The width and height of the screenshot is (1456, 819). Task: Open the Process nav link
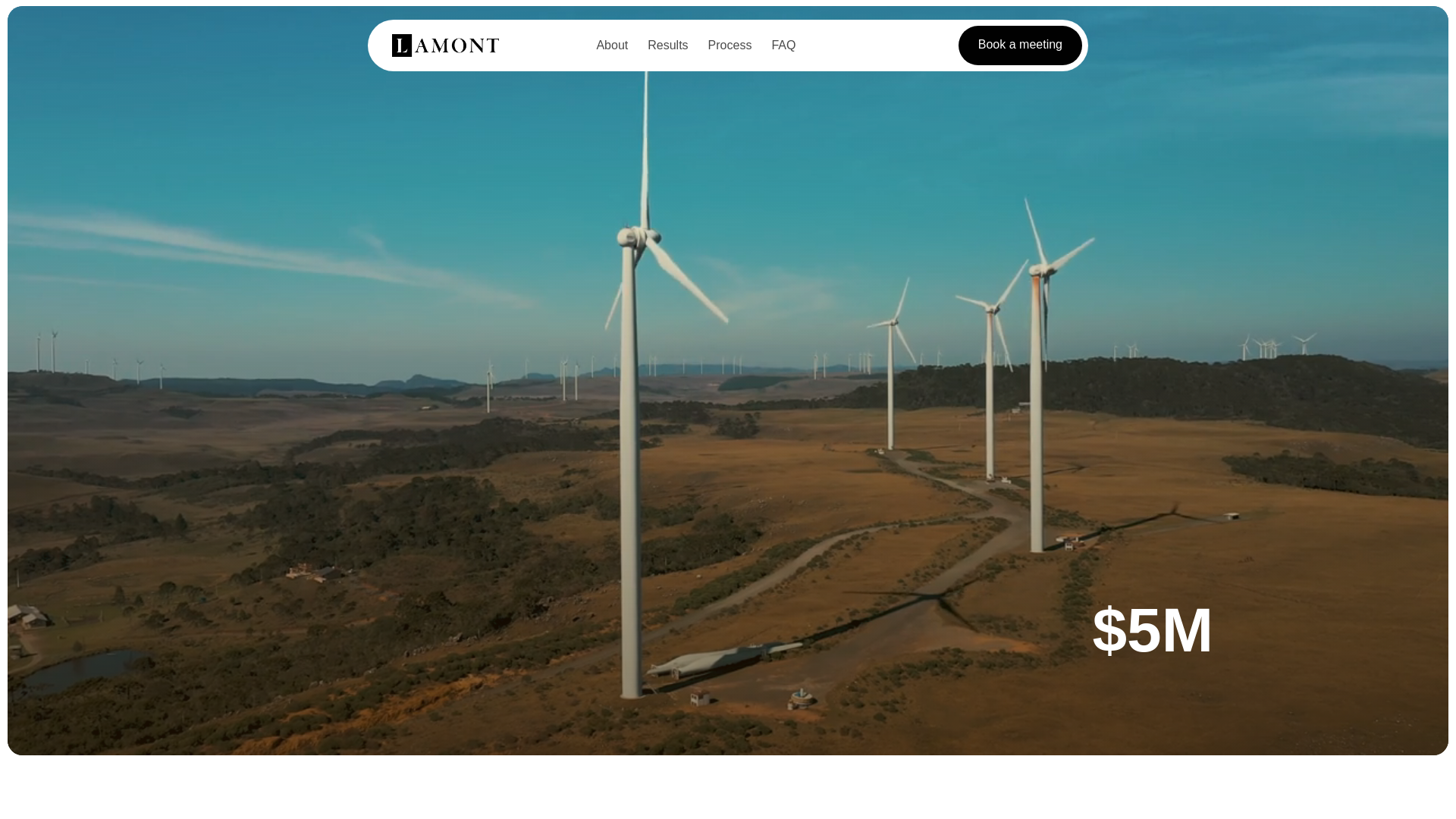click(730, 45)
